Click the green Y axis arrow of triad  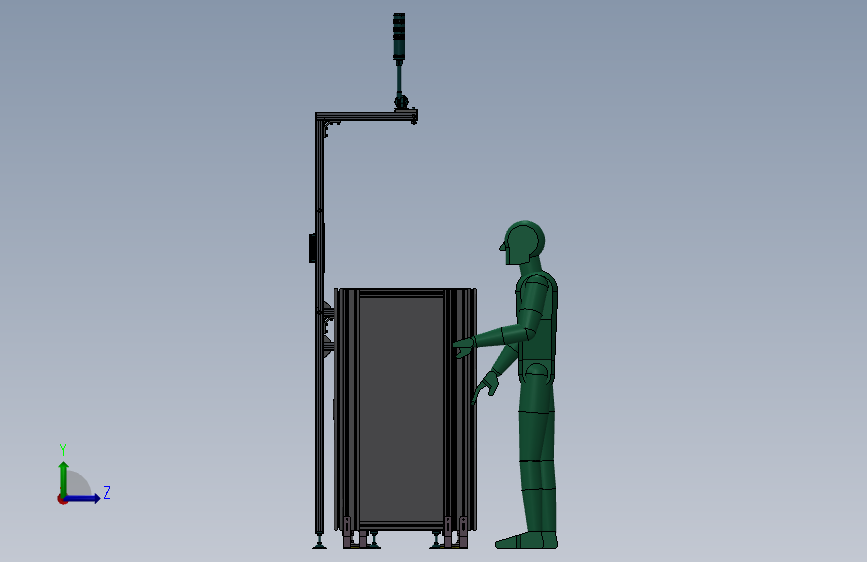pos(63,478)
